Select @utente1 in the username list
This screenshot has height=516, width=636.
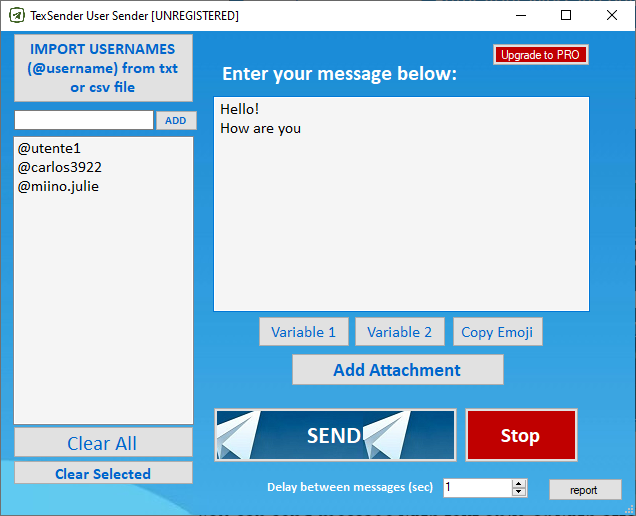click(x=49, y=148)
